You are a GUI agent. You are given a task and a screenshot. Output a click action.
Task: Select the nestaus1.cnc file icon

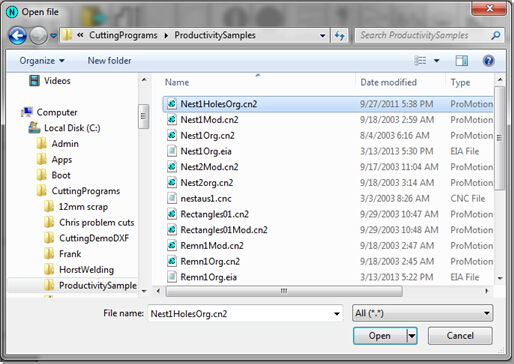tap(172, 198)
